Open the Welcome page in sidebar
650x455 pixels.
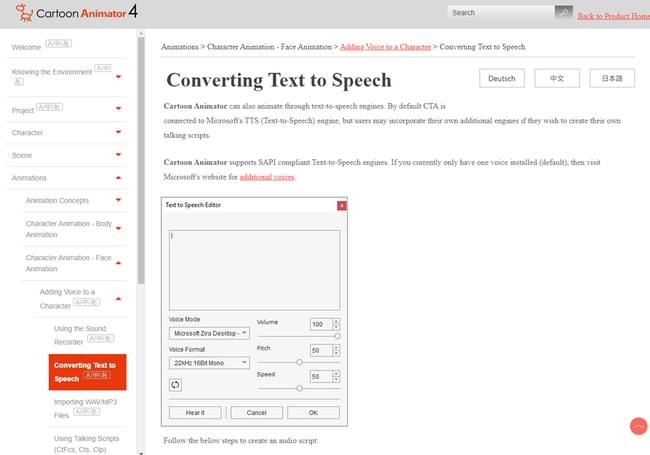(x=26, y=47)
